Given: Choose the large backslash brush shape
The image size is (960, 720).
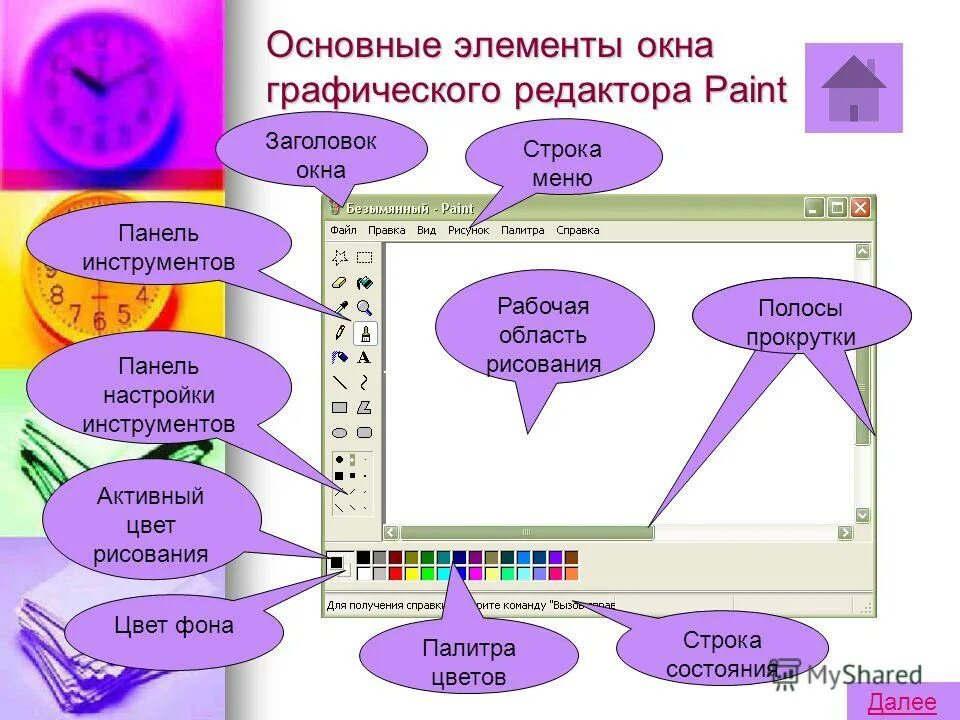Looking at the screenshot, I should click(339, 507).
